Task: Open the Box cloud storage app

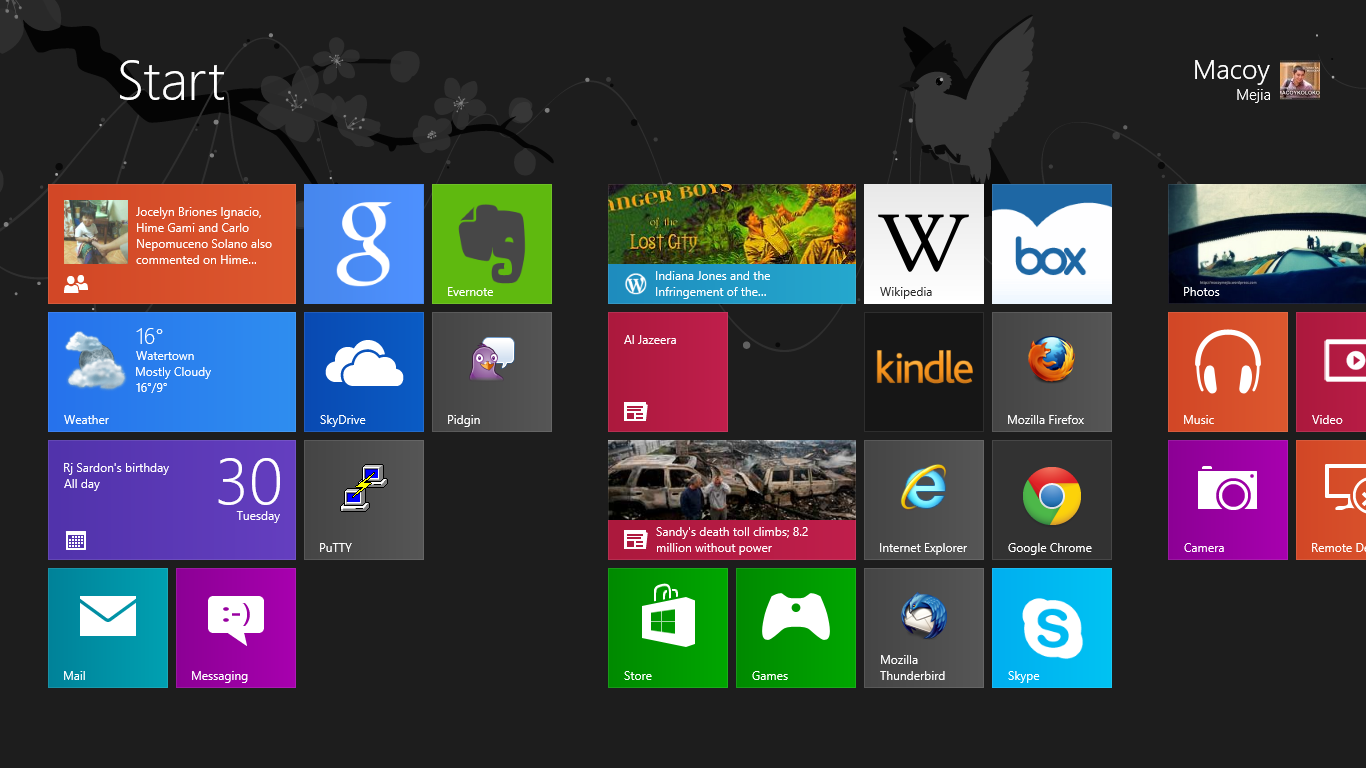Action: 1051,243
